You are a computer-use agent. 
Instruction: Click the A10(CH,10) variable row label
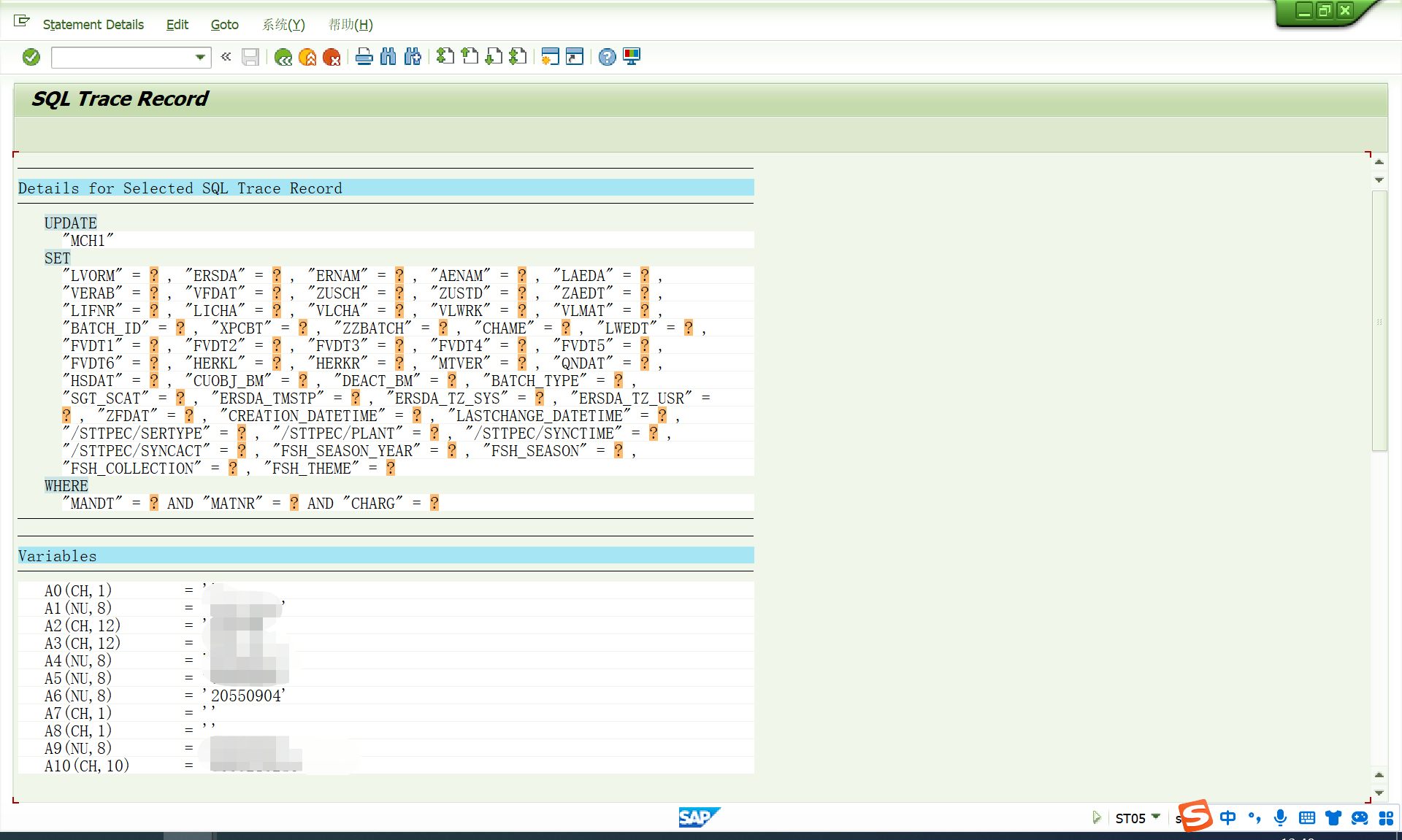87,766
